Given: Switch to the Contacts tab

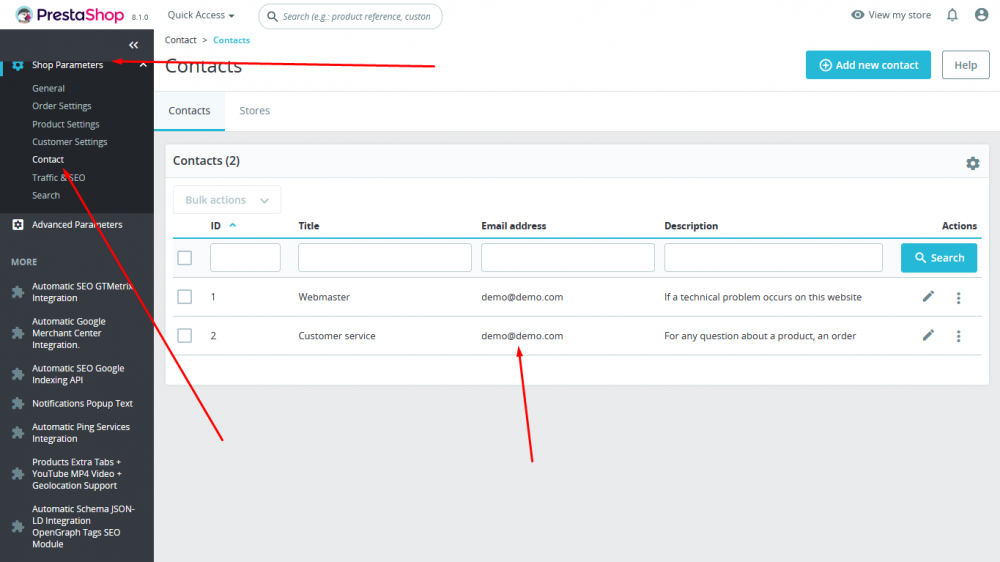Looking at the screenshot, I should tap(189, 110).
